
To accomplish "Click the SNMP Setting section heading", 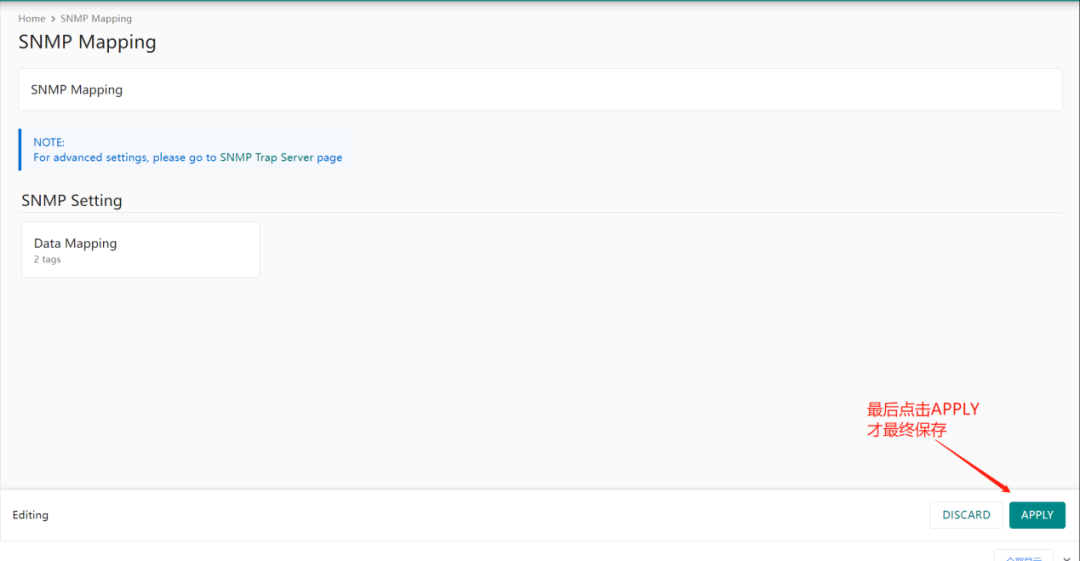I will pyautogui.click(x=72, y=201).
